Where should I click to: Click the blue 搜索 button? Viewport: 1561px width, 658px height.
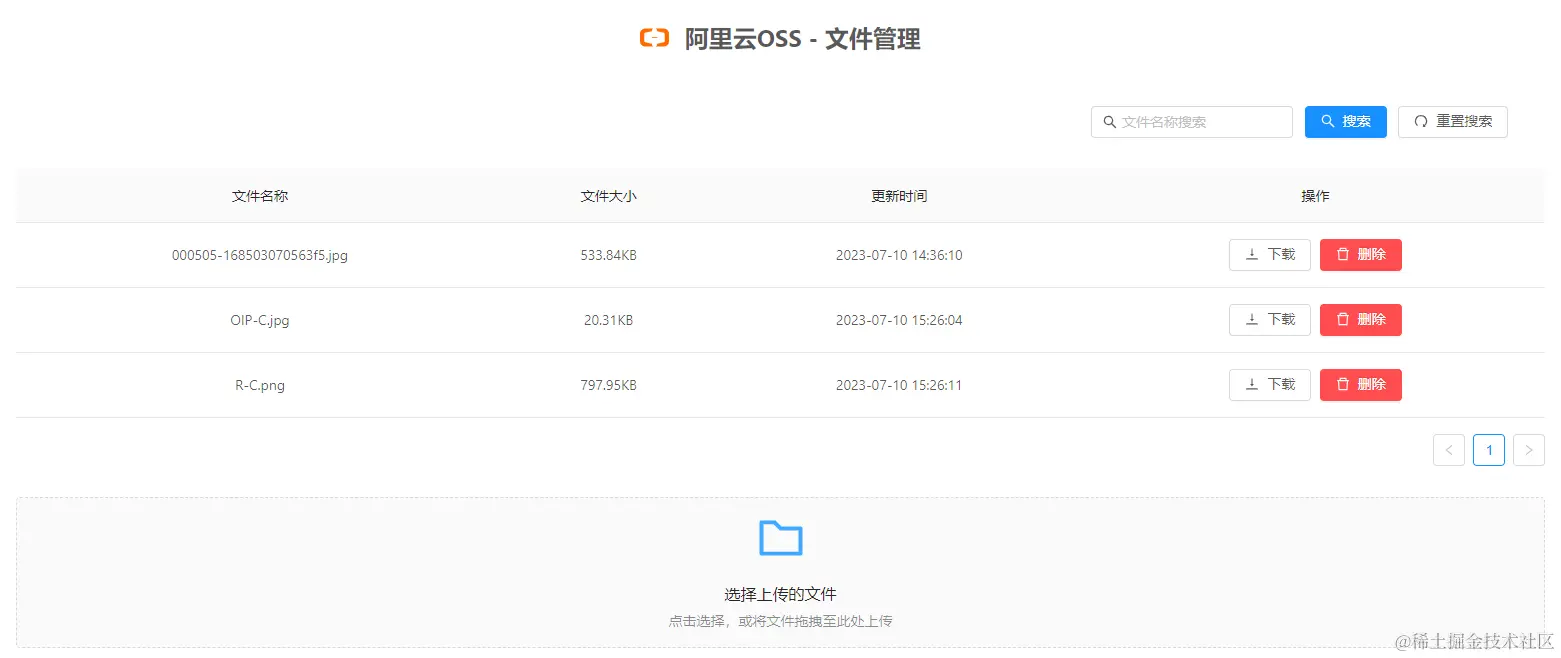(1345, 122)
